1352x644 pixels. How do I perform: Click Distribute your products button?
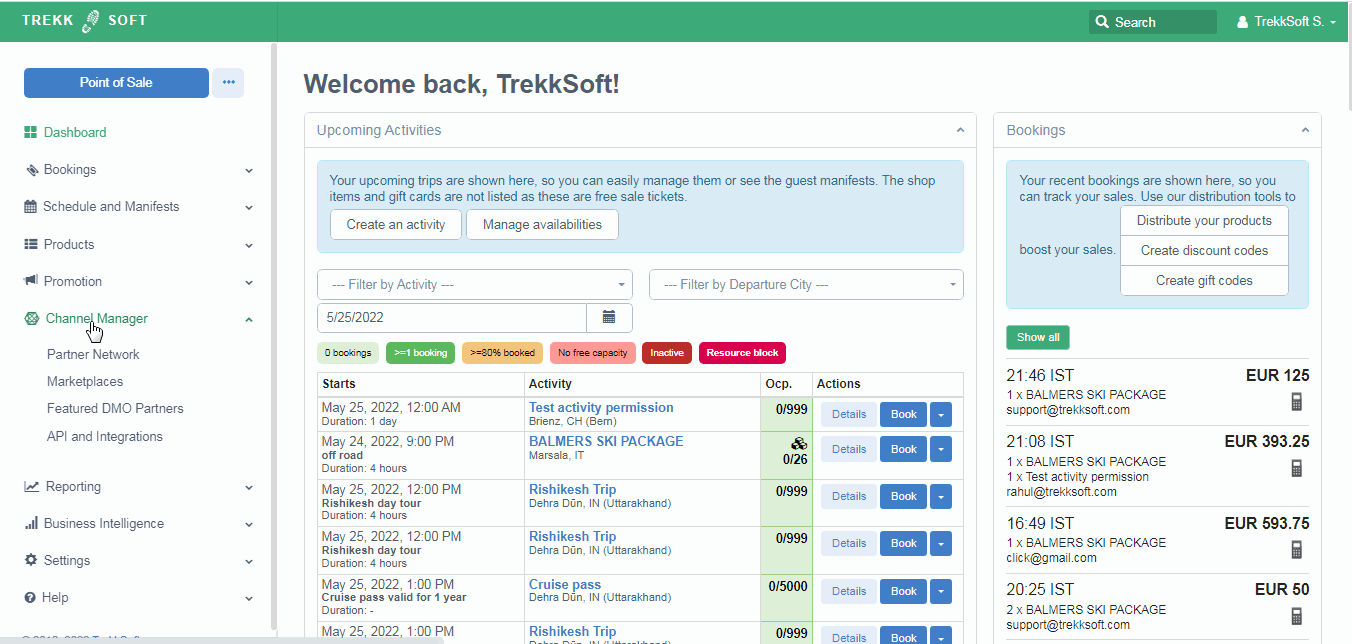point(1204,220)
